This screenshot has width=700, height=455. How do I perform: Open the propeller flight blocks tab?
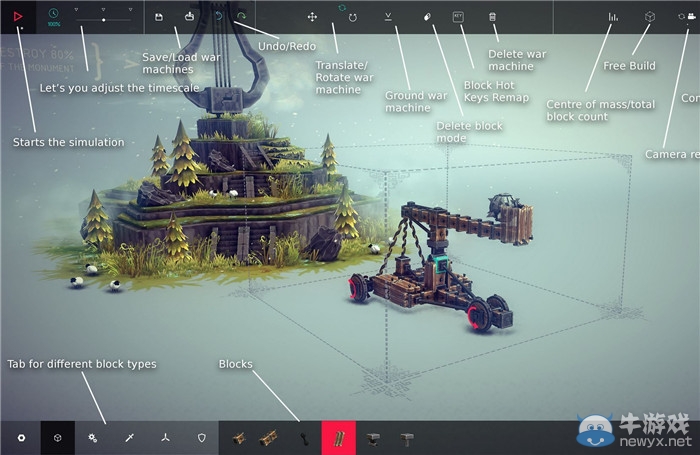point(166,438)
